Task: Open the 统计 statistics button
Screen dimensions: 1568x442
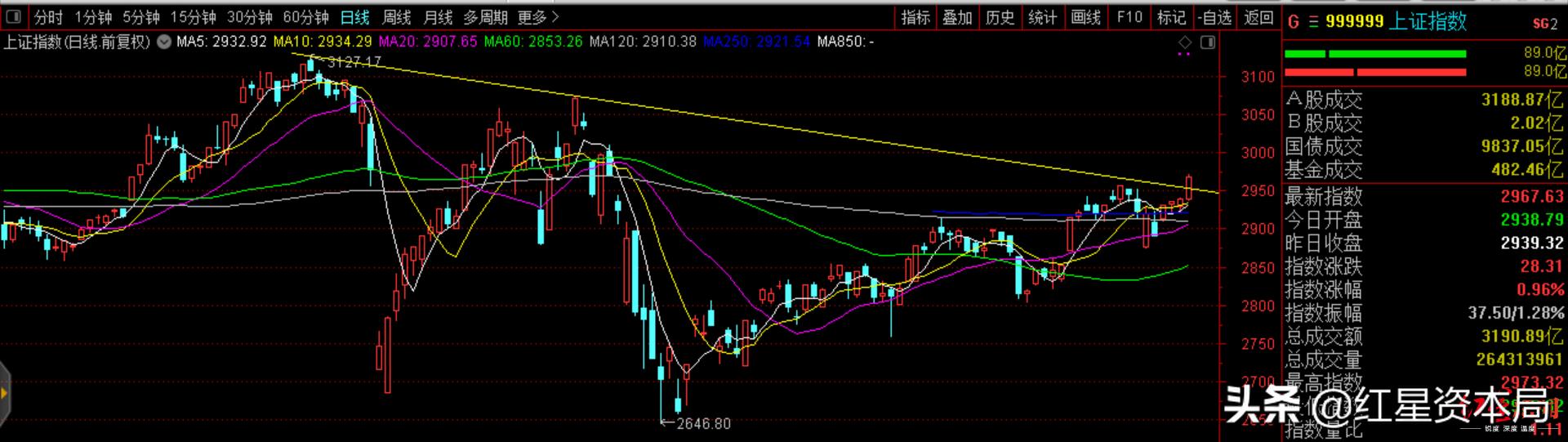Action: 1043,17
